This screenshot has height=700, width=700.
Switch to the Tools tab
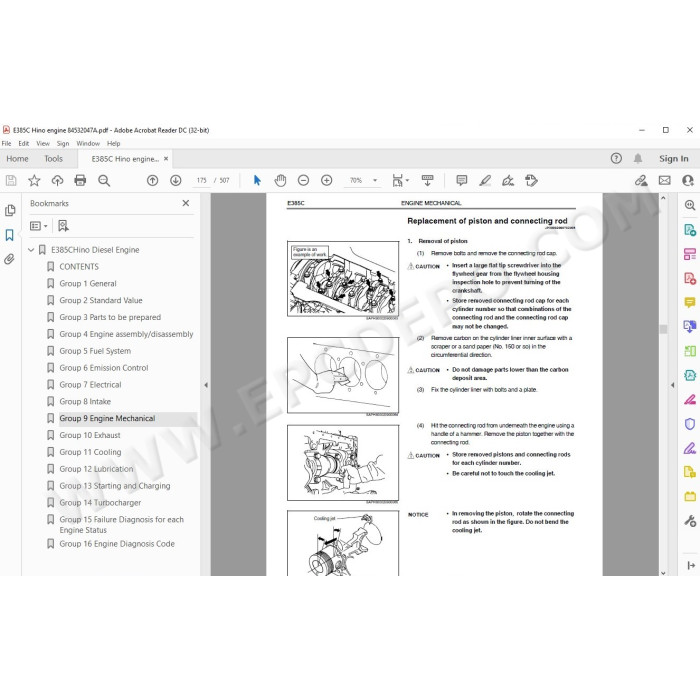coord(54,158)
